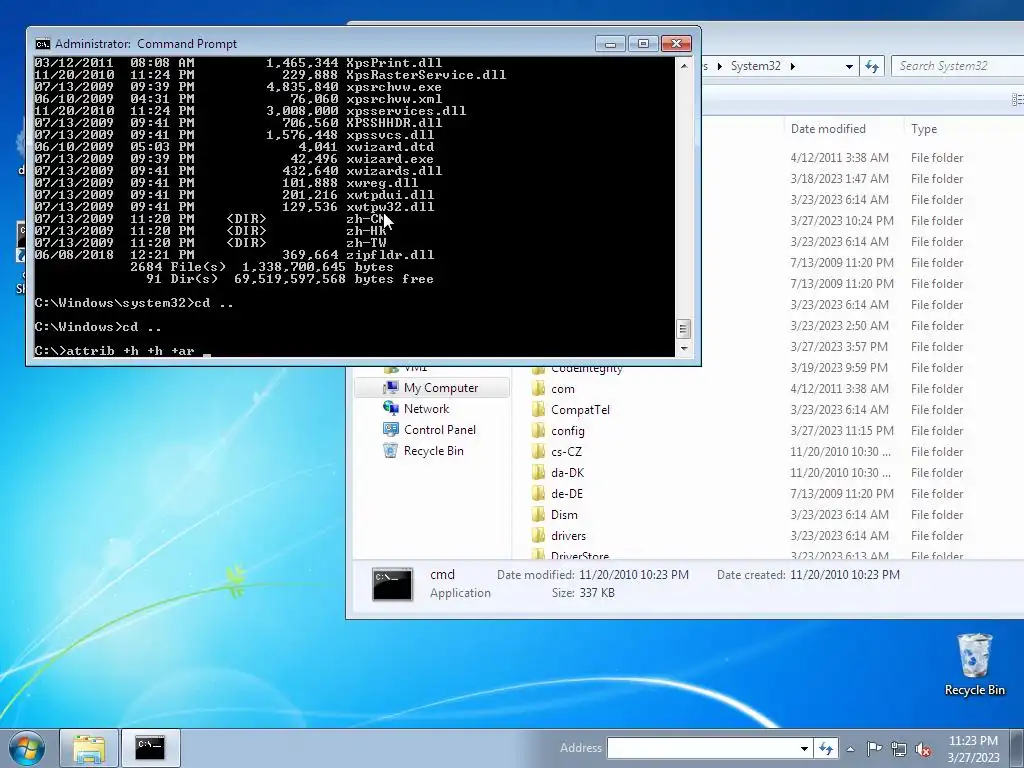This screenshot has width=1024, height=768.
Task: Click the My Computer icon in sidebar
Action: click(391, 388)
